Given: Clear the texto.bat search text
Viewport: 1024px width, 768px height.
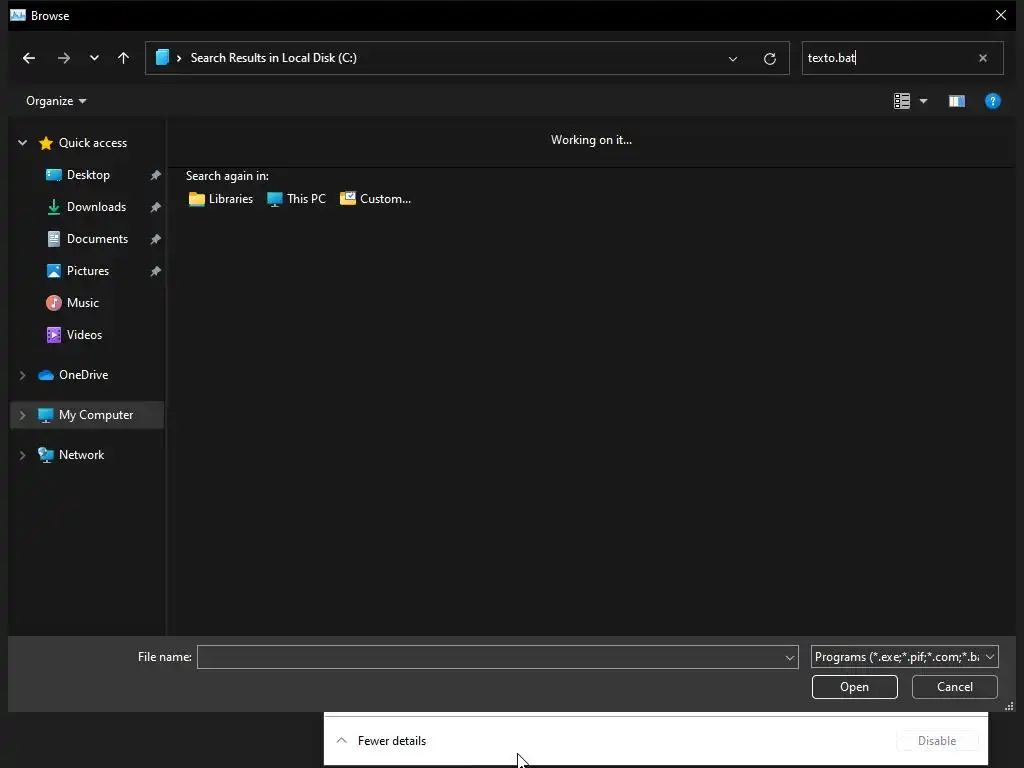Looking at the screenshot, I should point(983,58).
